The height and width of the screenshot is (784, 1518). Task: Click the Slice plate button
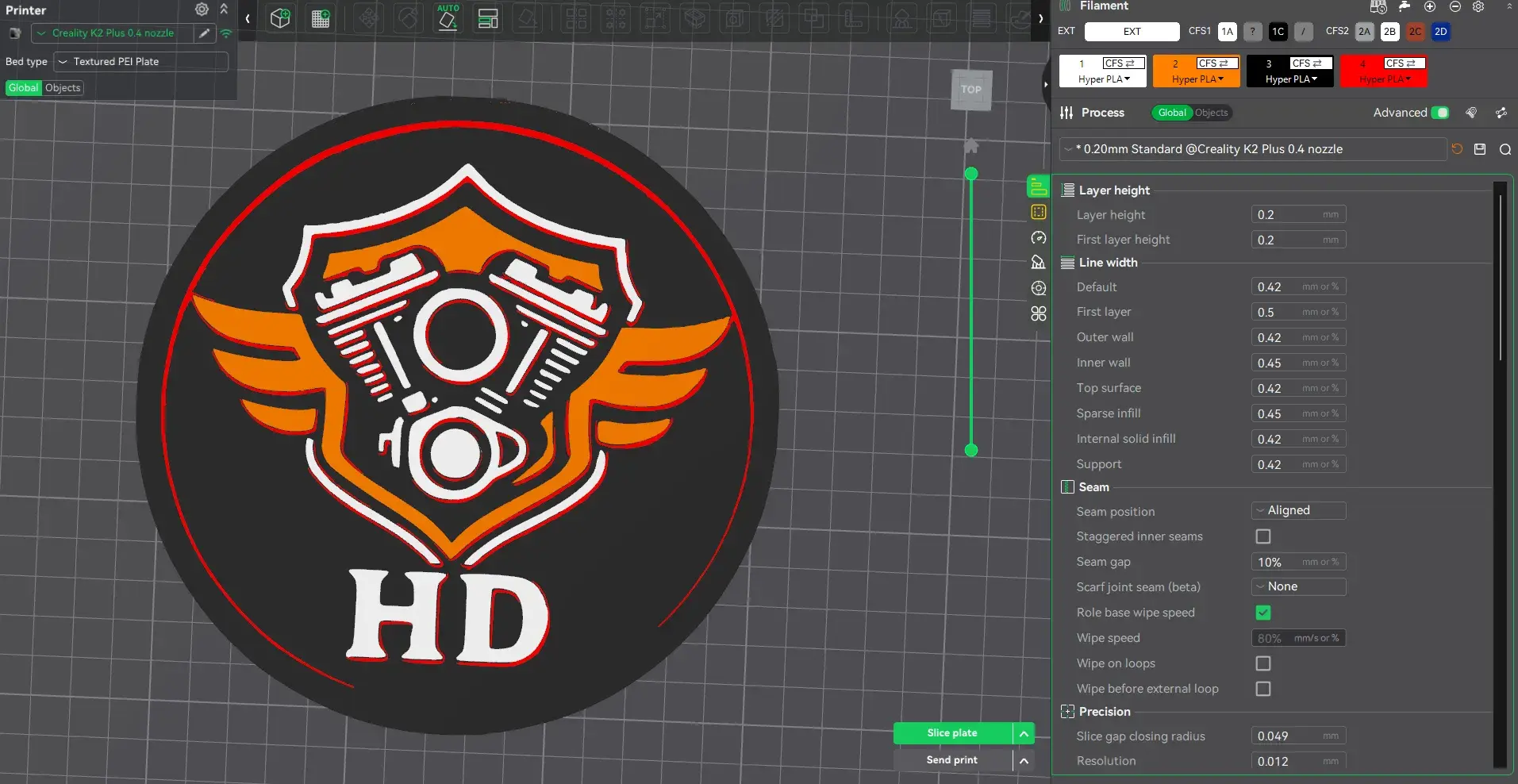(x=952, y=733)
